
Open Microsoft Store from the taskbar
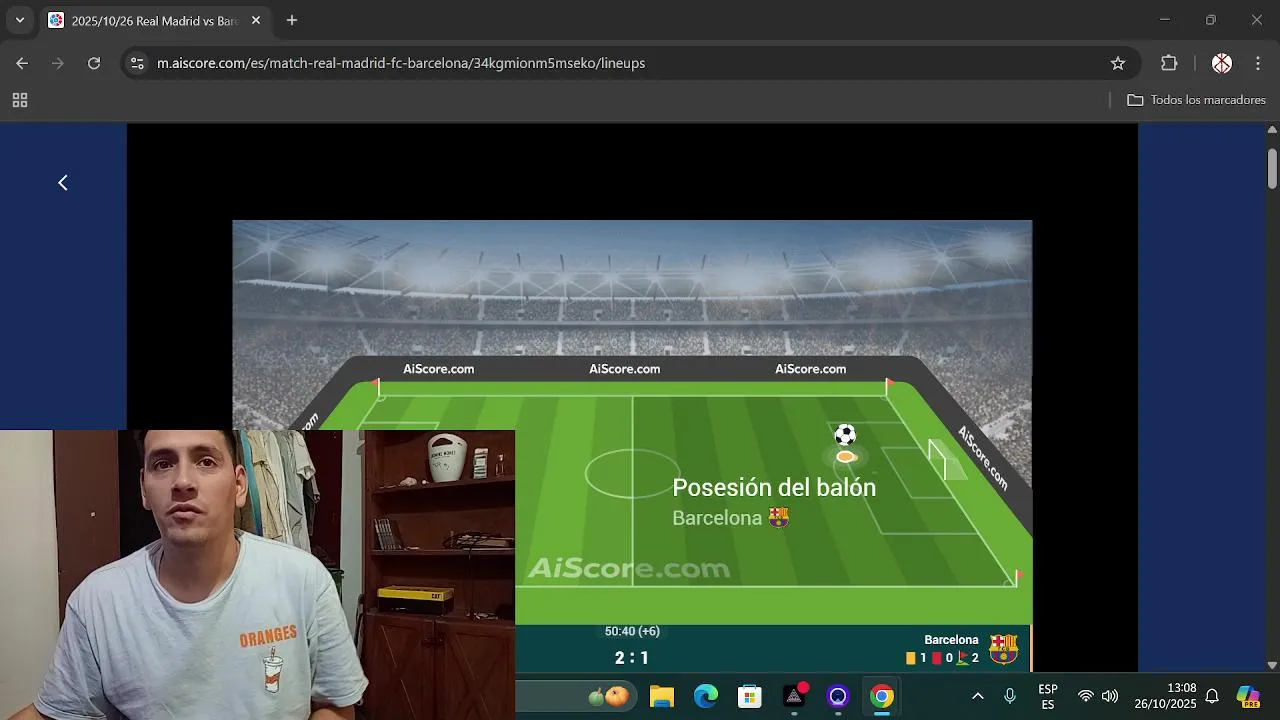pos(750,697)
